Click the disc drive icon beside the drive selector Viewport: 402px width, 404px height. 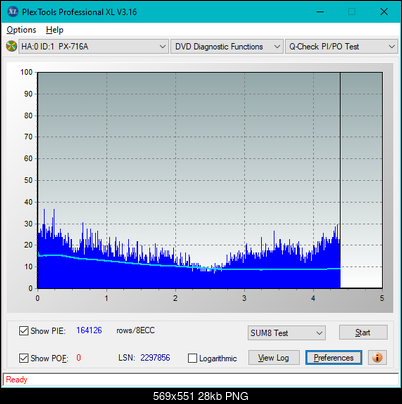tap(11, 46)
